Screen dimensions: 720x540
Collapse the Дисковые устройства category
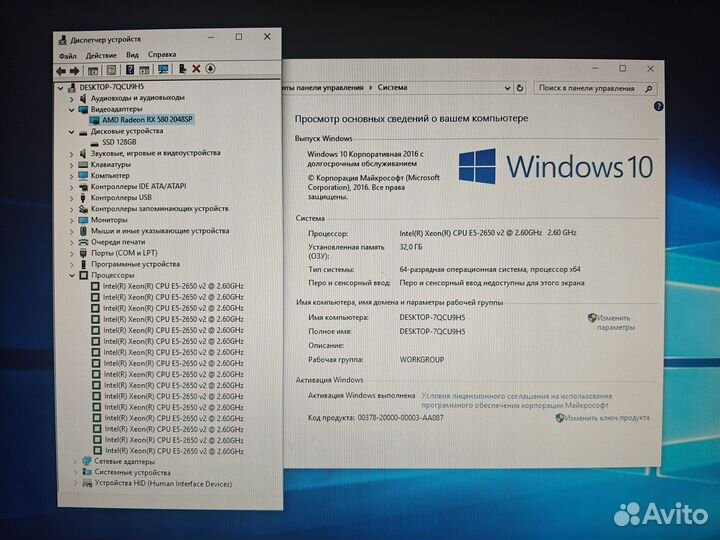click(x=72, y=132)
